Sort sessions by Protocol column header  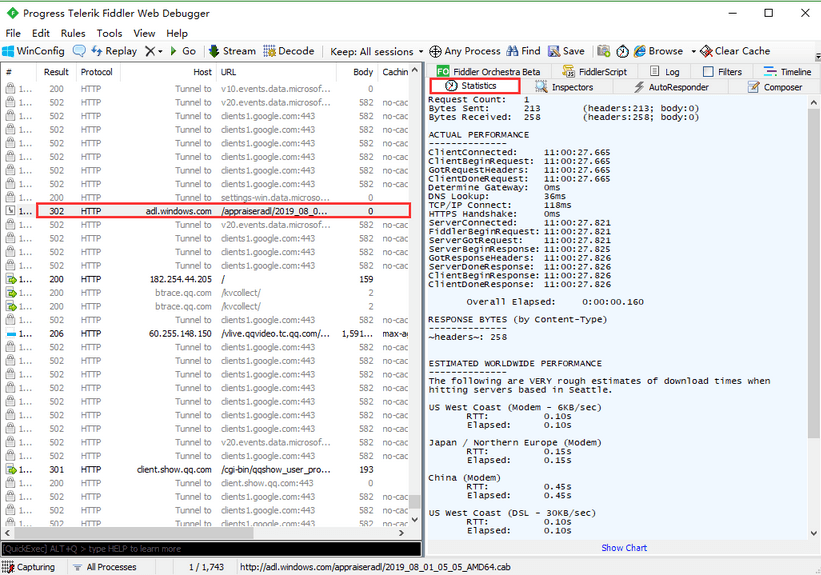pos(97,72)
